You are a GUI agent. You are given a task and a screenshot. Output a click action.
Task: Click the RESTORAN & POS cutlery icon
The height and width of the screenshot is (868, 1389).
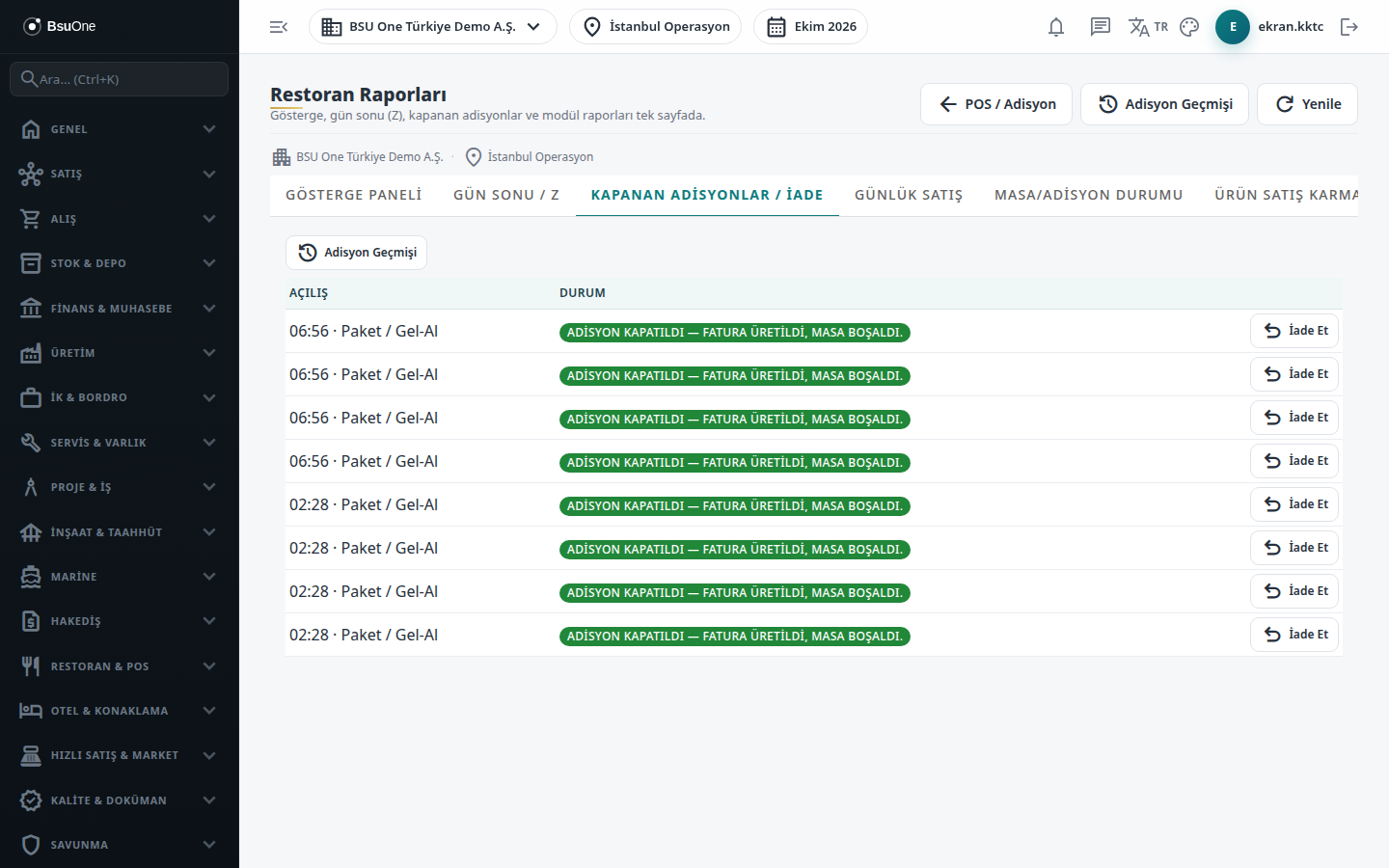tap(31, 666)
